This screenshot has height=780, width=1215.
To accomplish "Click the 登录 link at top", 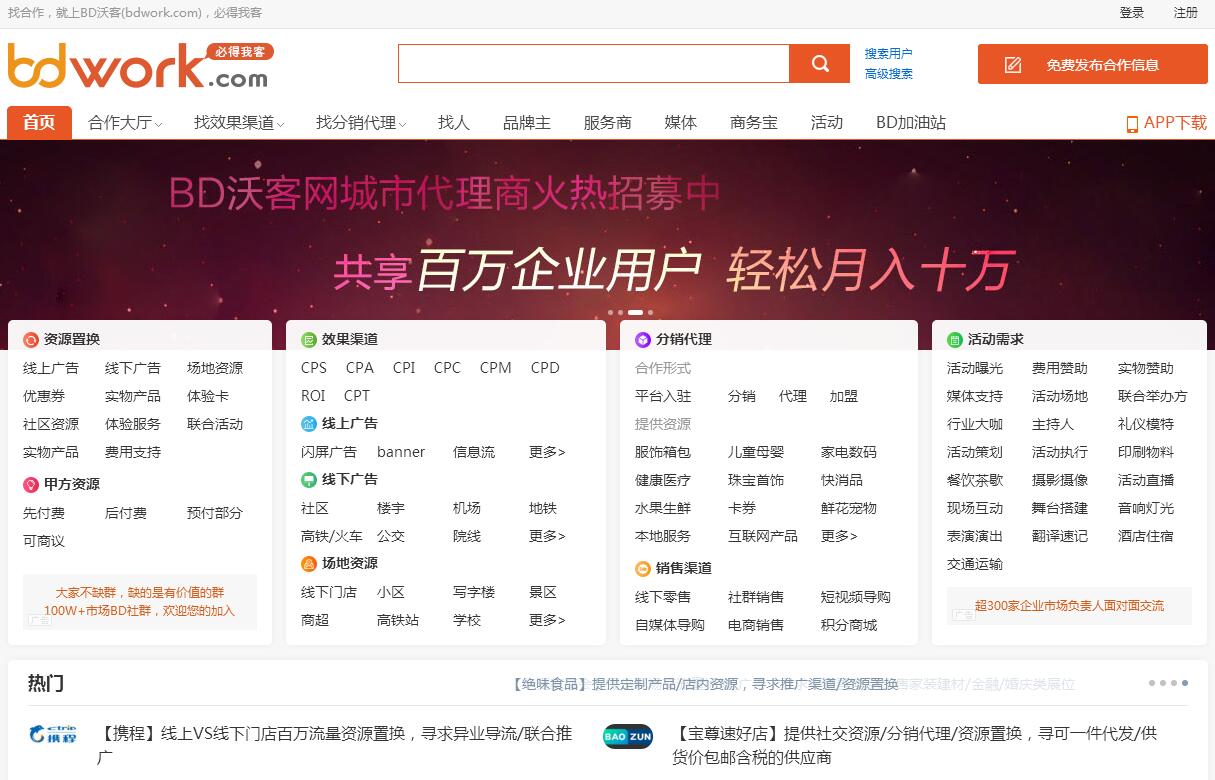I will click(x=1132, y=13).
